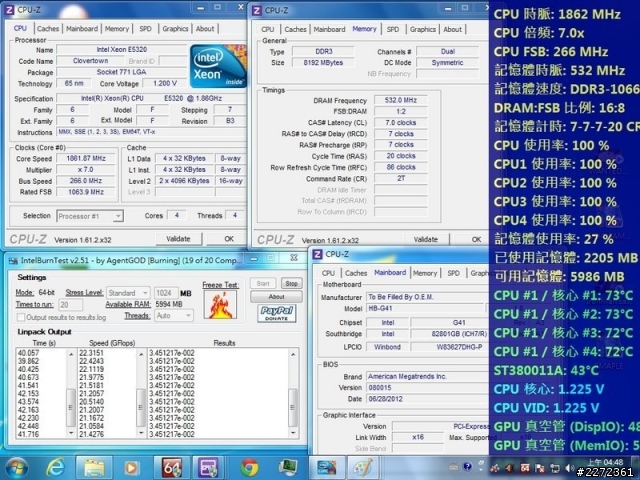The height and width of the screenshot is (480, 640).
Task: Click the action center flag tray icon
Action: (540, 469)
